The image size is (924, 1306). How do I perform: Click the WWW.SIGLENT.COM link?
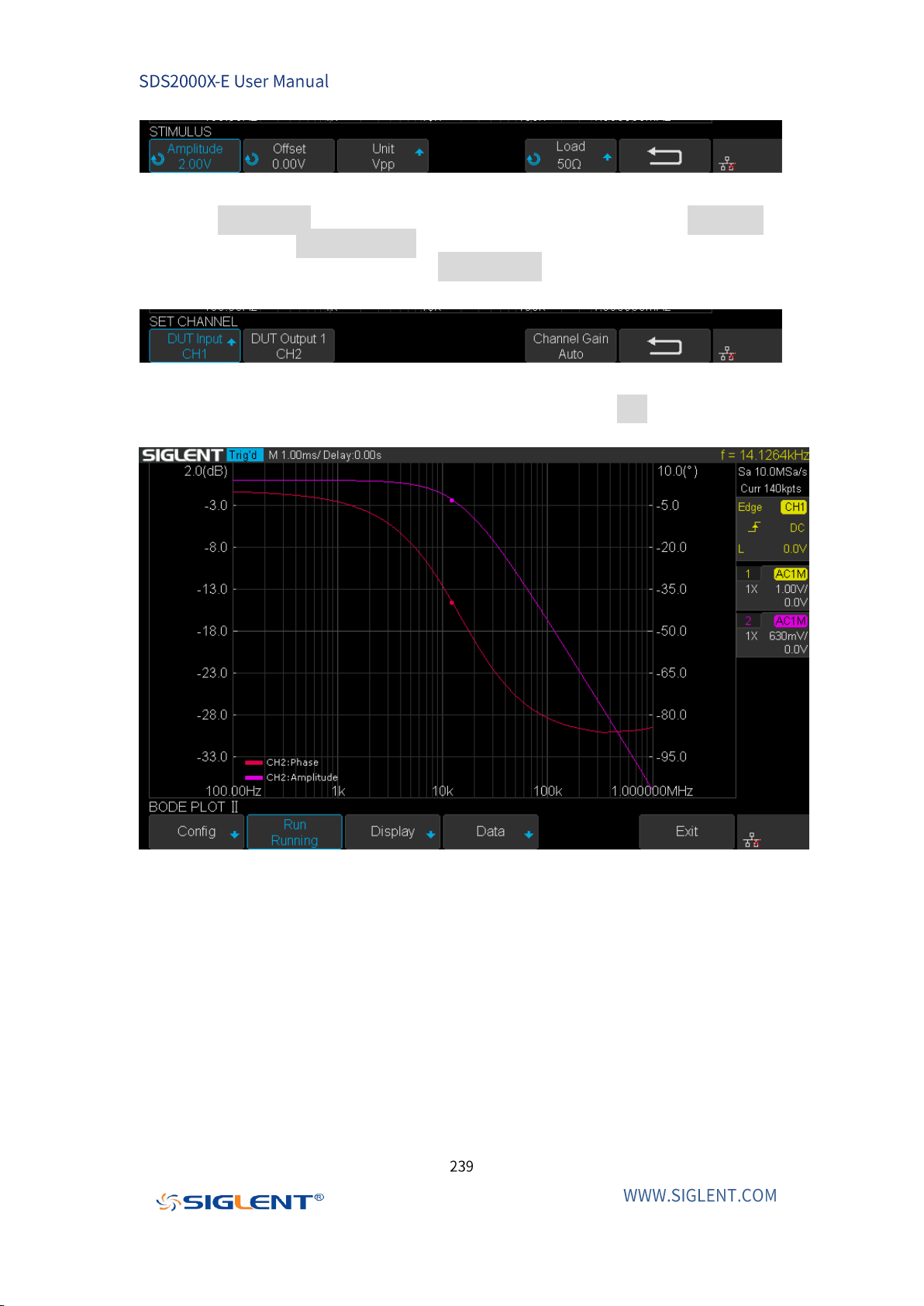tap(700, 1195)
